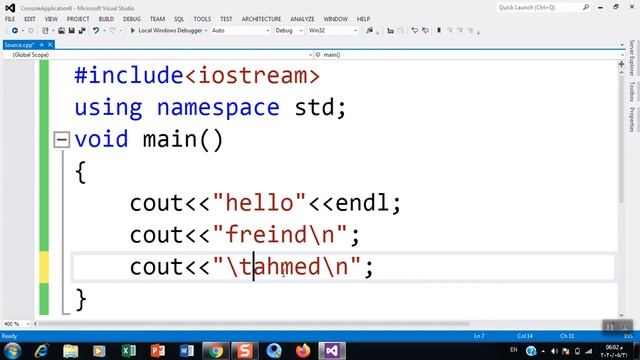Image resolution: width=640 pixels, height=360 pixels.
Task: Open PowerPoint from the taskbar
Action: 158,351
